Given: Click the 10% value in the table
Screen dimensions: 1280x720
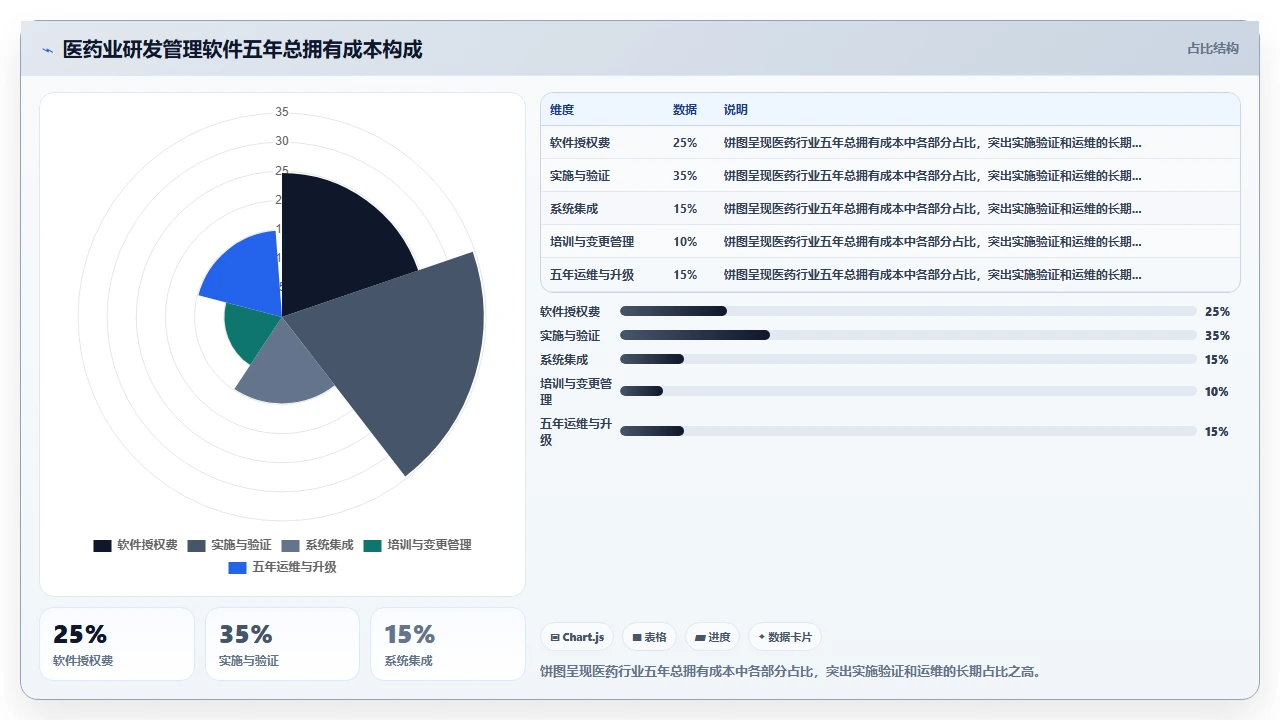Looking at the screenshot, I should [x=685, y=242].
